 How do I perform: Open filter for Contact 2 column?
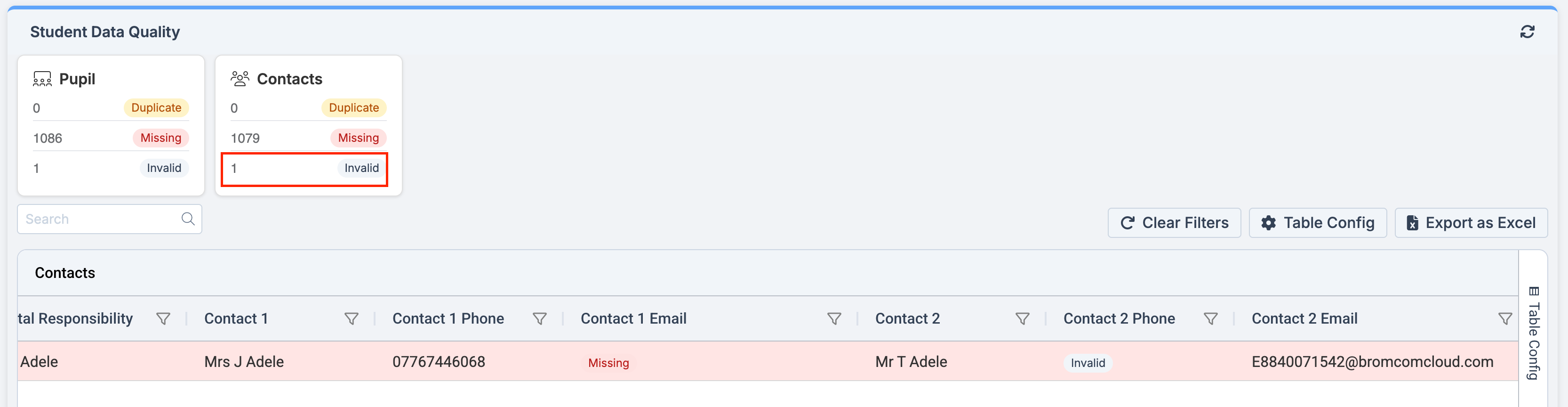(x=1022, y=318)
